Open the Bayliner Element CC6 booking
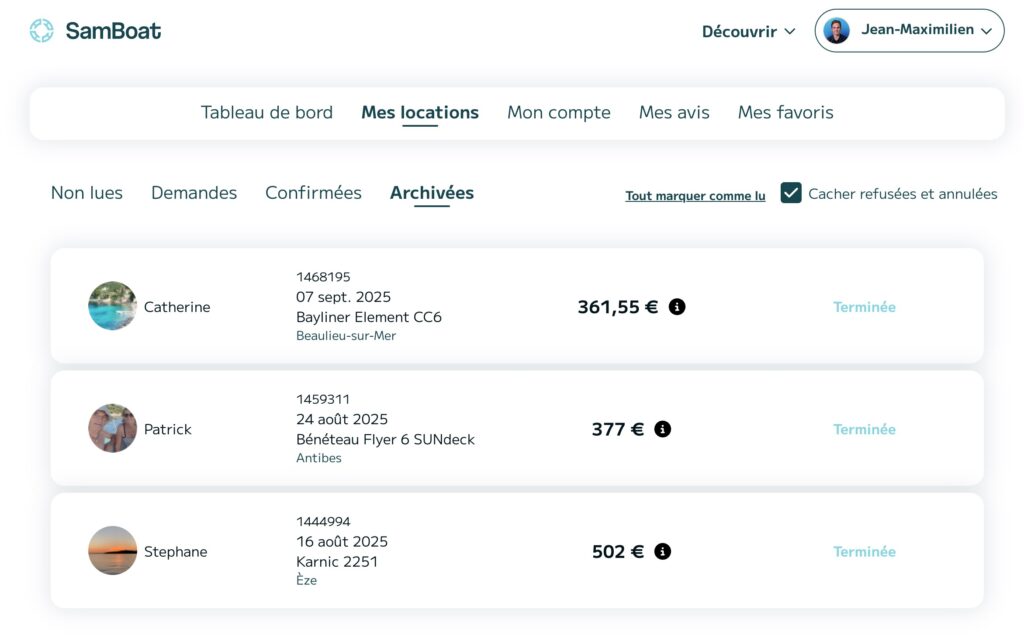 tap(368, 317)
